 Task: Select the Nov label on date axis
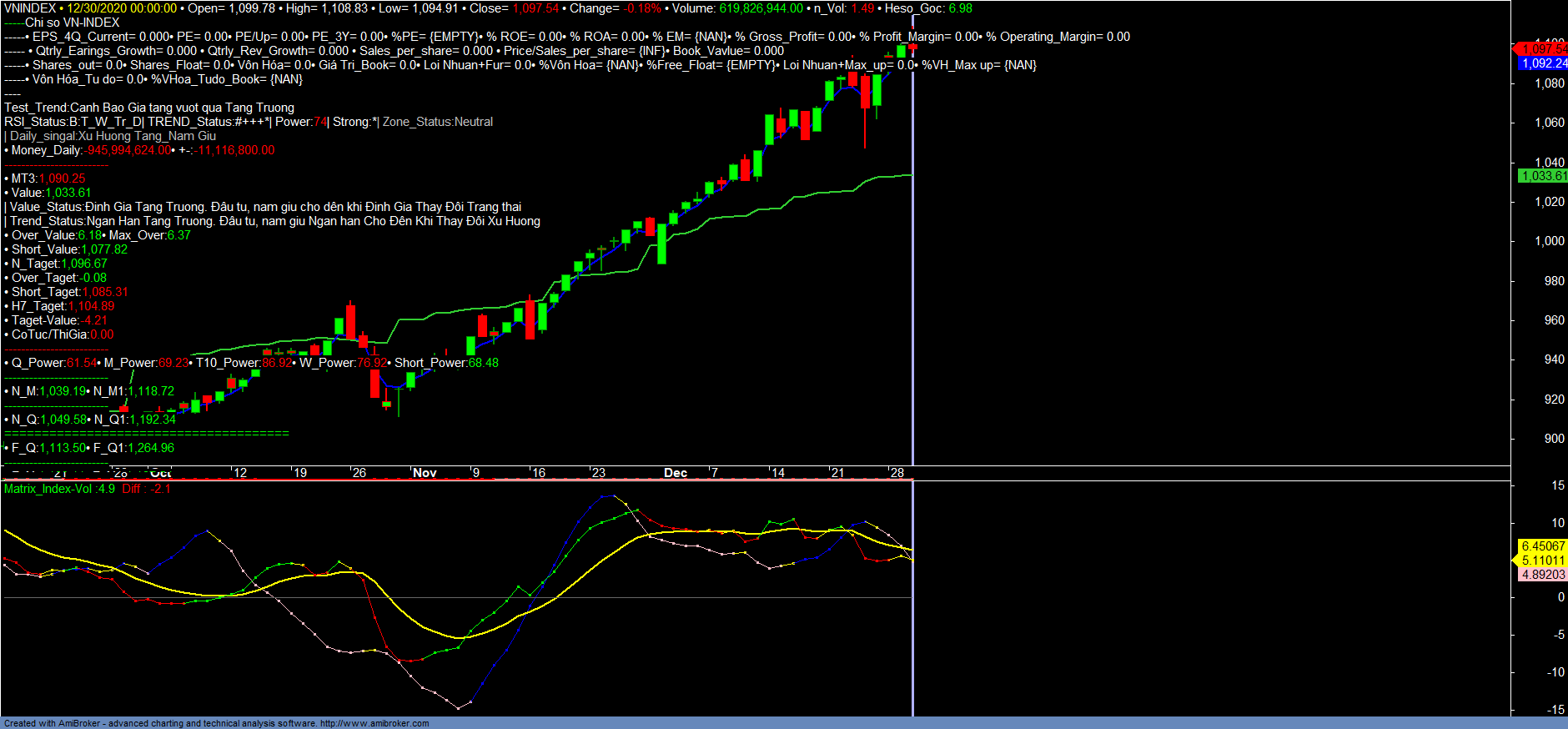click(425, 473)
